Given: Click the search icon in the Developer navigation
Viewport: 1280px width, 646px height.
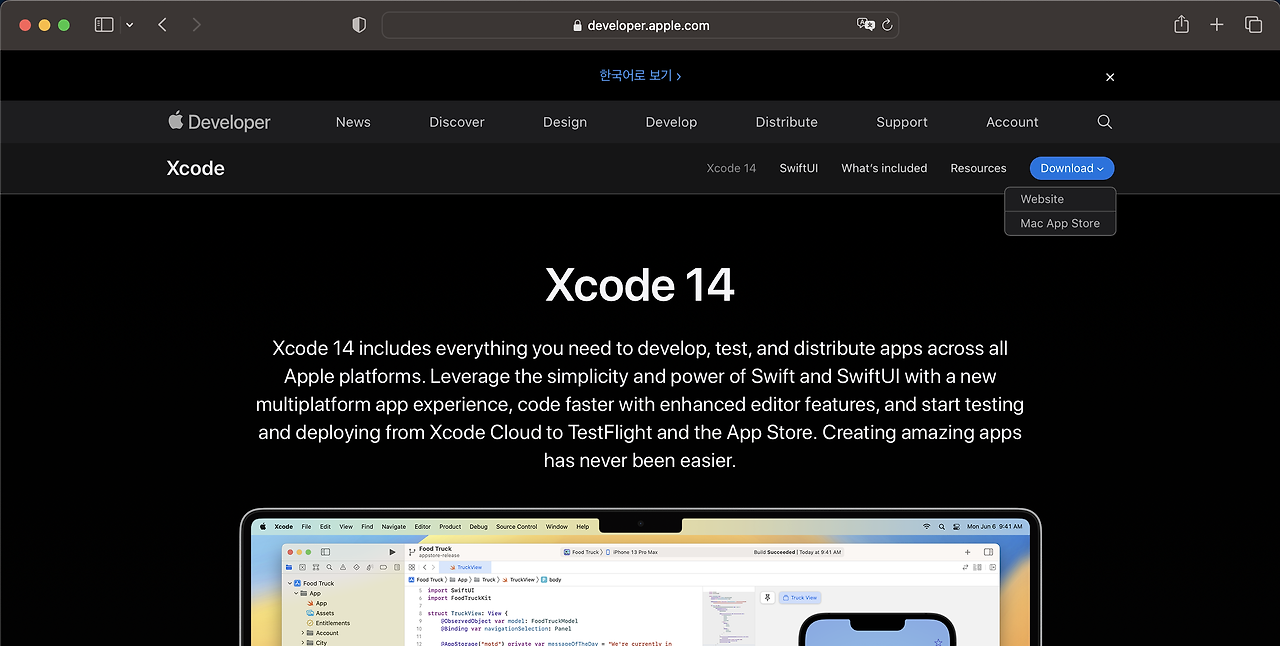Looking at the screenshot, I should click(x=1104, y=121).
